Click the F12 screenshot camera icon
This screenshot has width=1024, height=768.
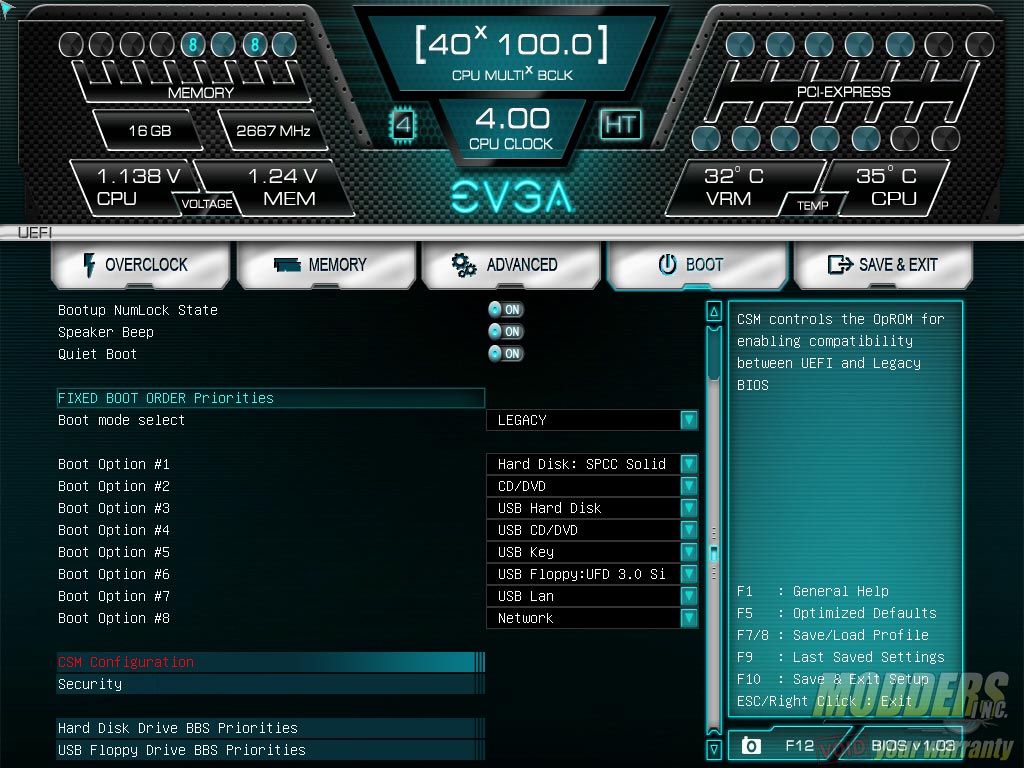click(x=751, y=745)
